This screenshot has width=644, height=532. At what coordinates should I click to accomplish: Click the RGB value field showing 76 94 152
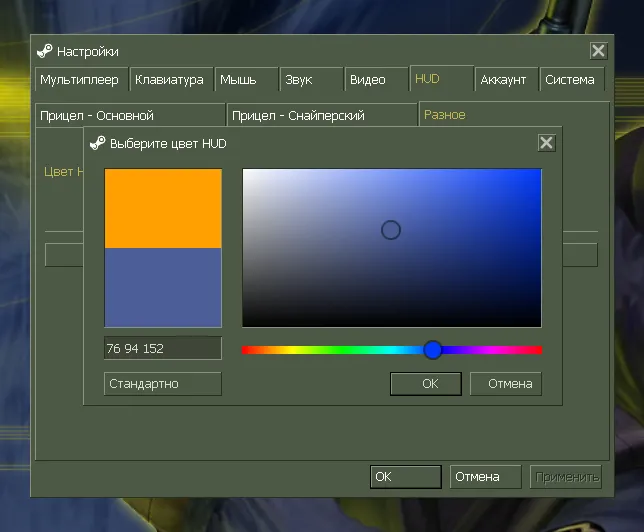click(x=163, y=348)
